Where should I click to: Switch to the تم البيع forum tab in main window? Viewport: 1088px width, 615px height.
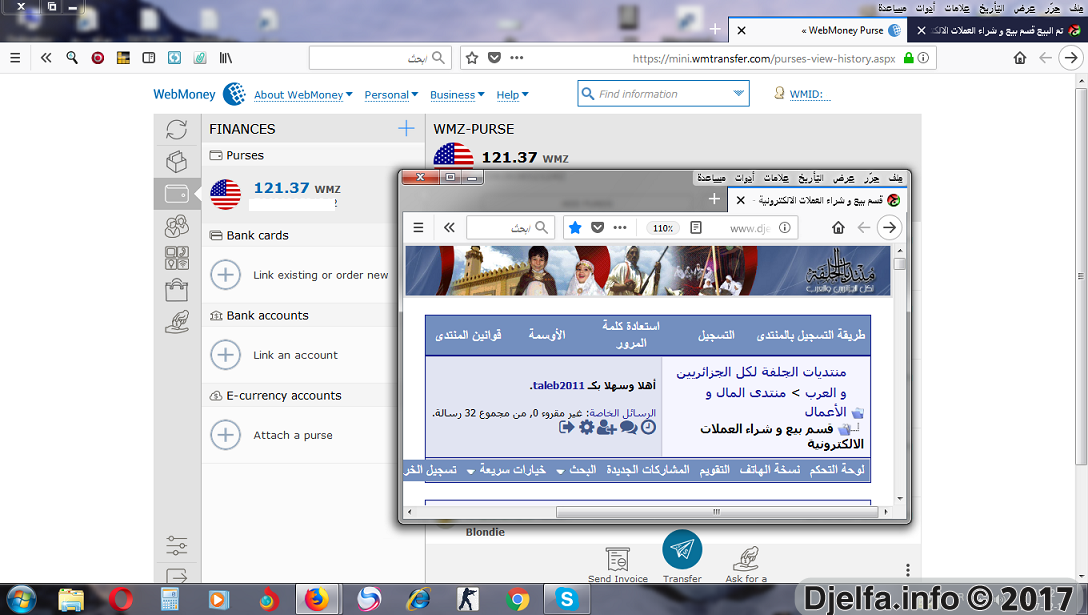(x=997, y=31)
